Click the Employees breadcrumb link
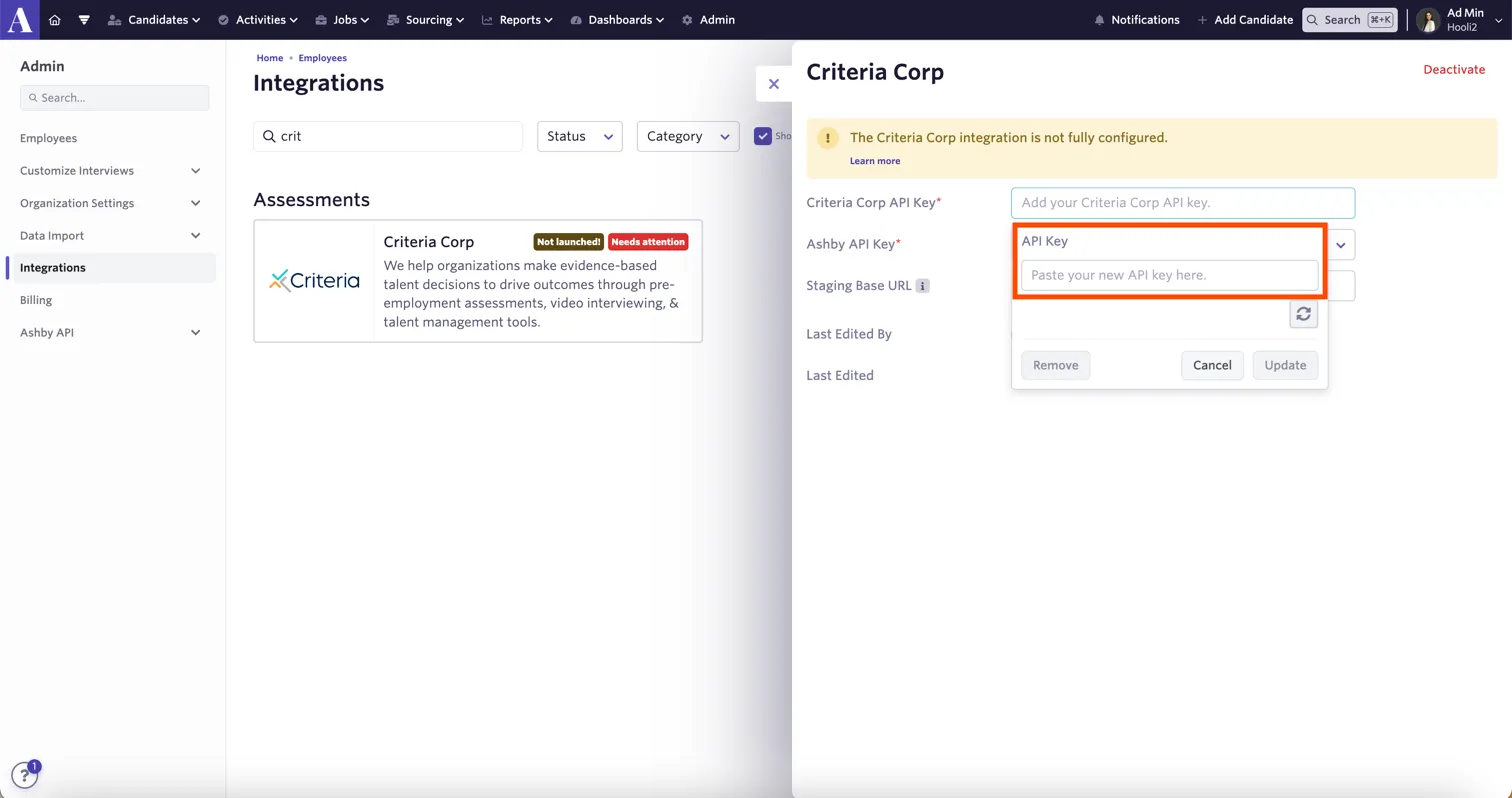 (322, 58)
